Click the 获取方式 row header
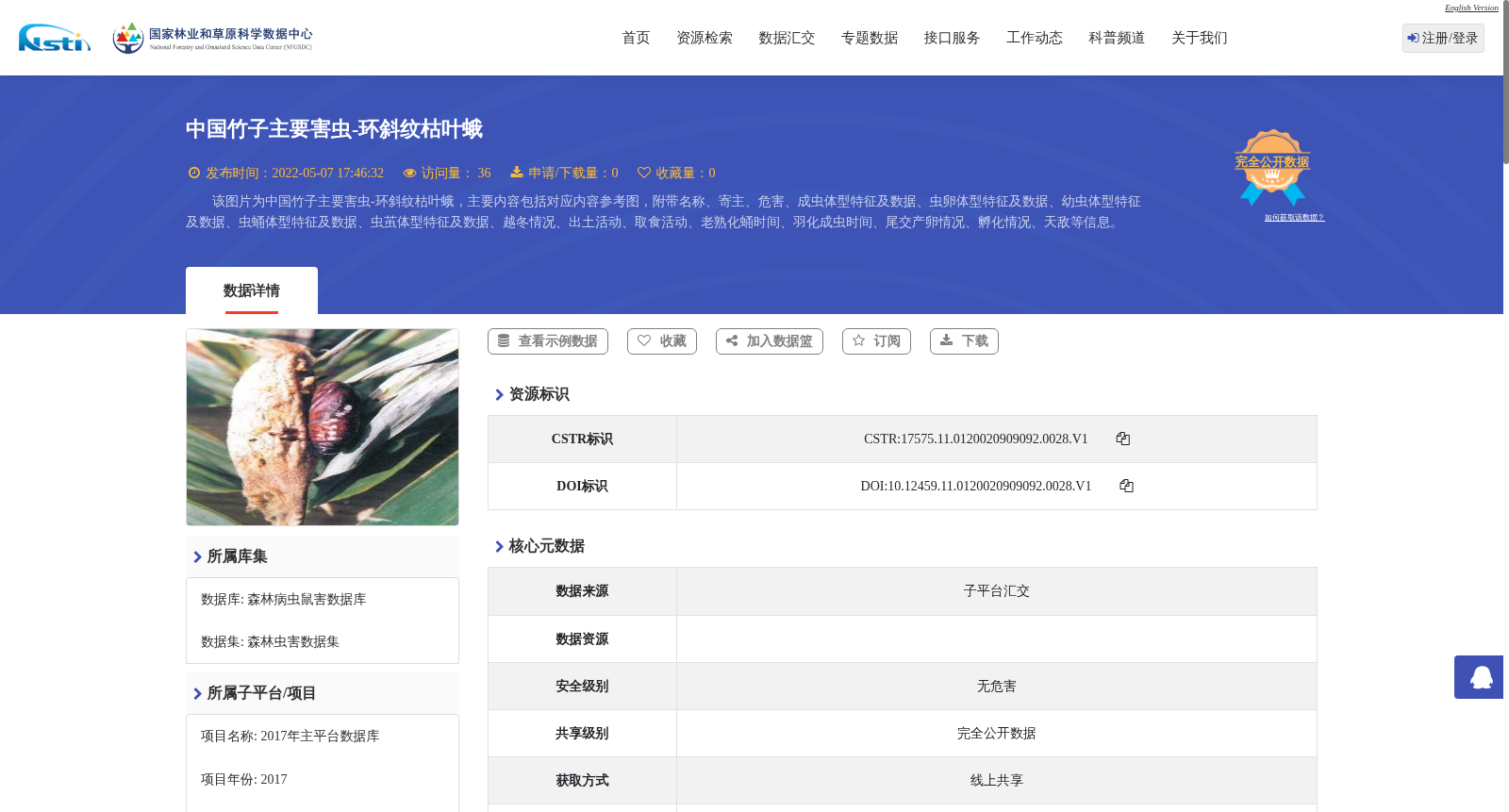 pyautogui.click(x=582, y=781)
